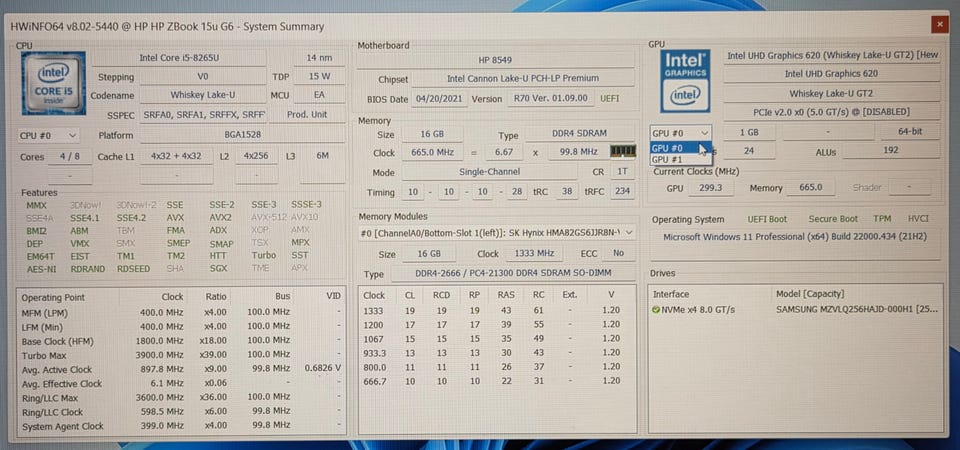The width and height of the screenshot is (960, 450).
Task: Click the L2 cache value 4x256
Action: (256, 156)
